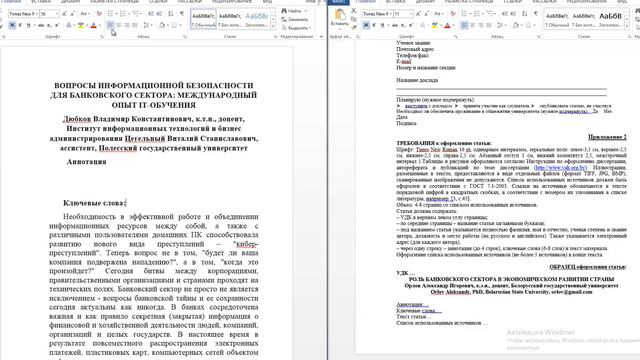
Task: Open РАЗМЕТКА СТРАНИЦЫ tab in left window
Action: [x=114, y=2]
